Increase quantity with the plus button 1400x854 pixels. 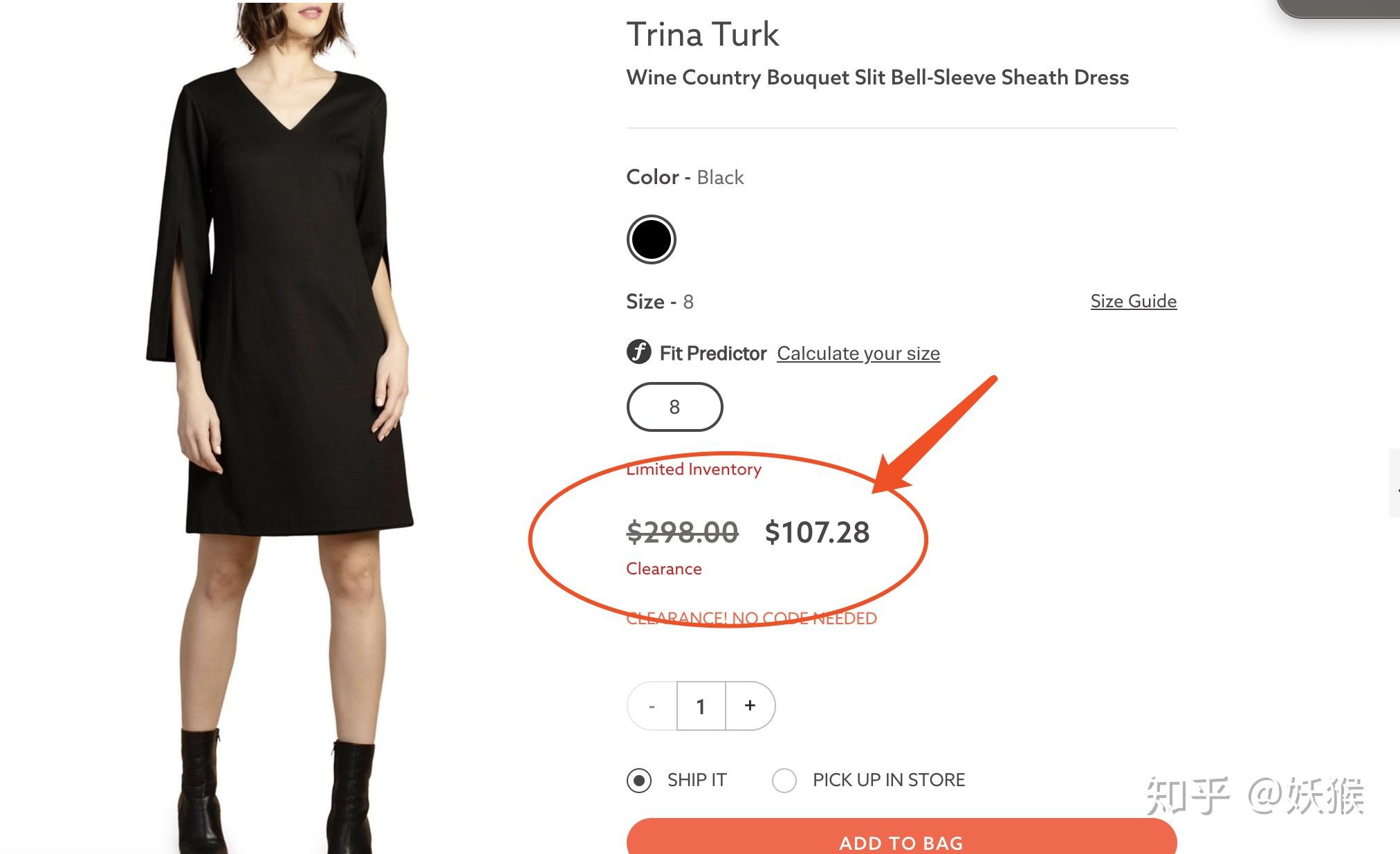(x=750, y=706)
